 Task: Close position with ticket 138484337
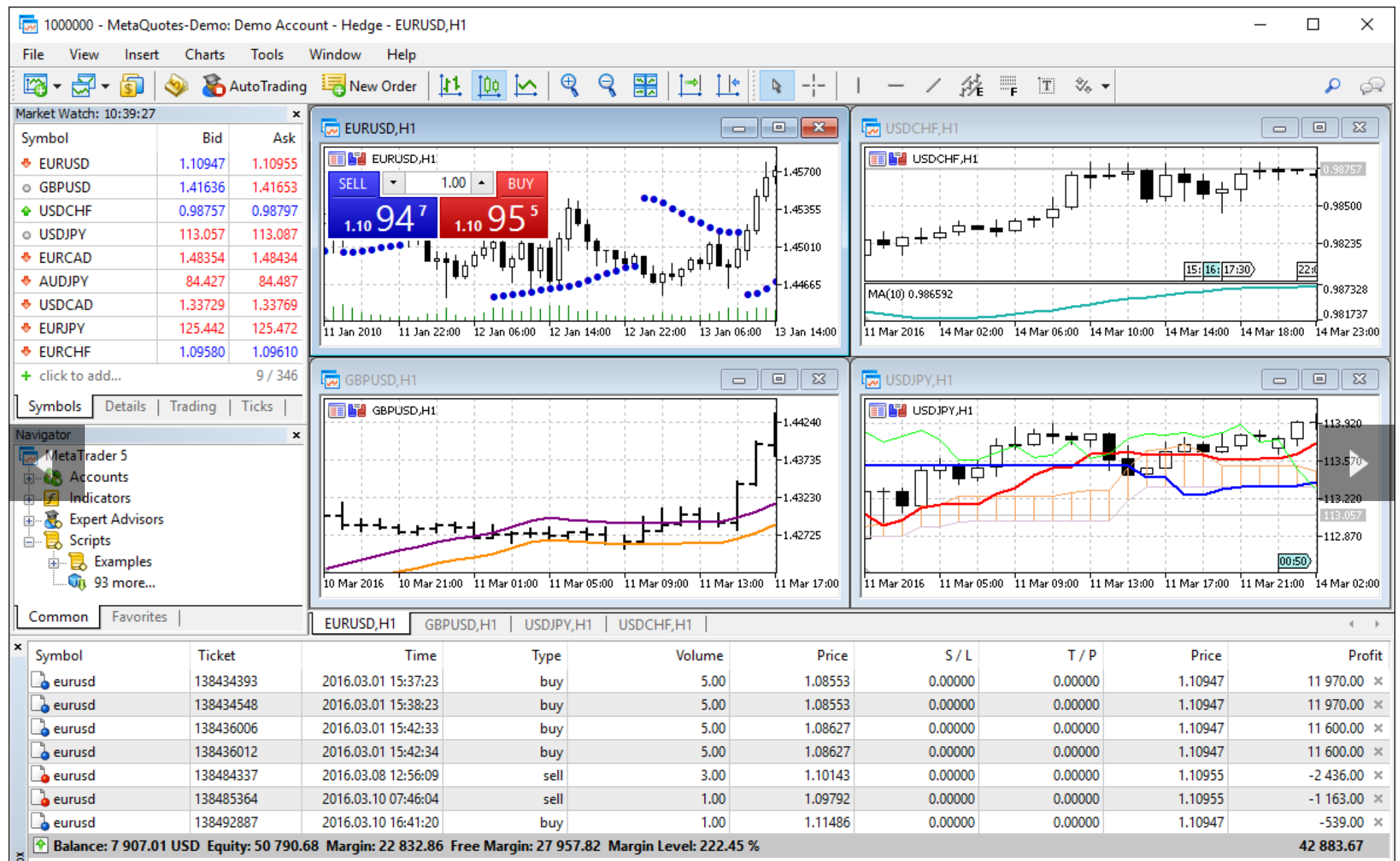tap(1378, 775)
